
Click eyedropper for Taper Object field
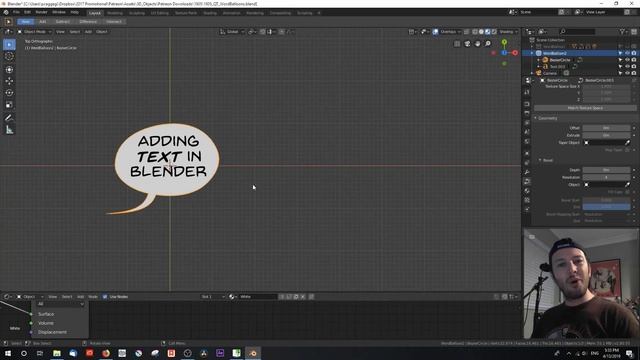click(627, 142)
